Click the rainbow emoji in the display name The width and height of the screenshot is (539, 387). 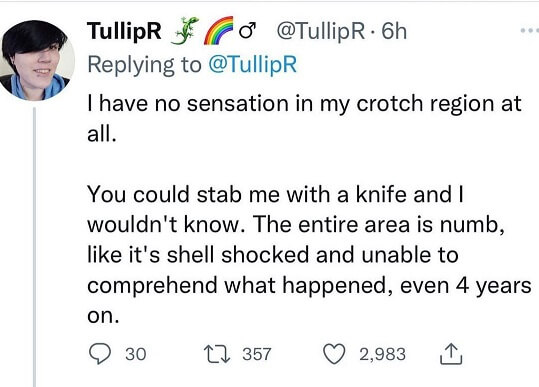[x=219, y=31]
